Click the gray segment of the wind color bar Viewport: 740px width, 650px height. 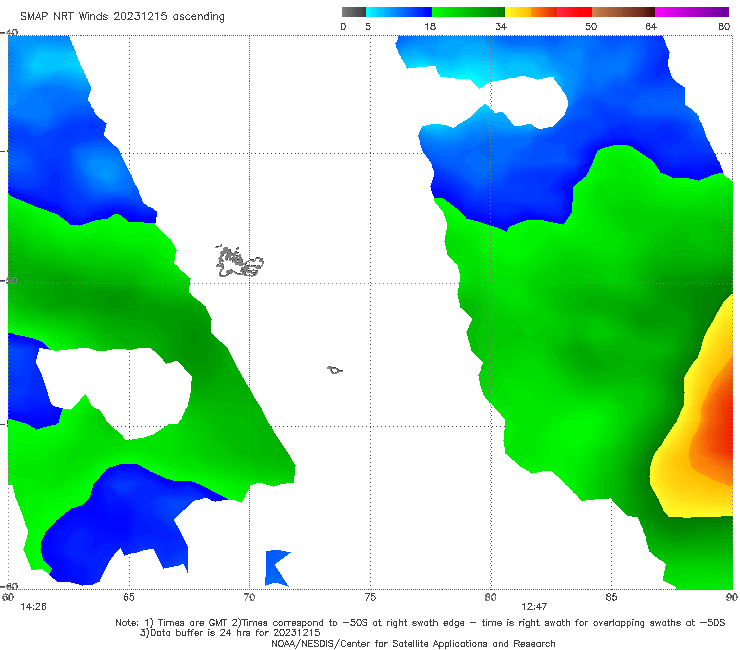[x=354, y=12]
